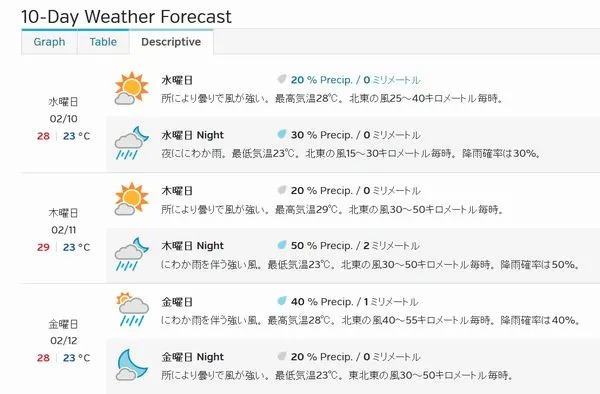
Task: Click the 金曜日 Night heading
Action: click(192, 357)
